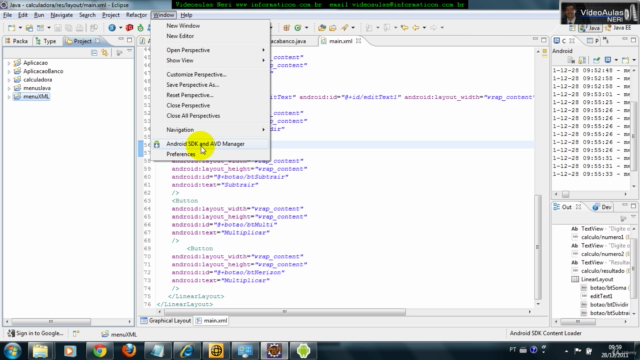The image size is (640, 360).
Task: Click the Open Perspective icon
Action: point(572,28)
